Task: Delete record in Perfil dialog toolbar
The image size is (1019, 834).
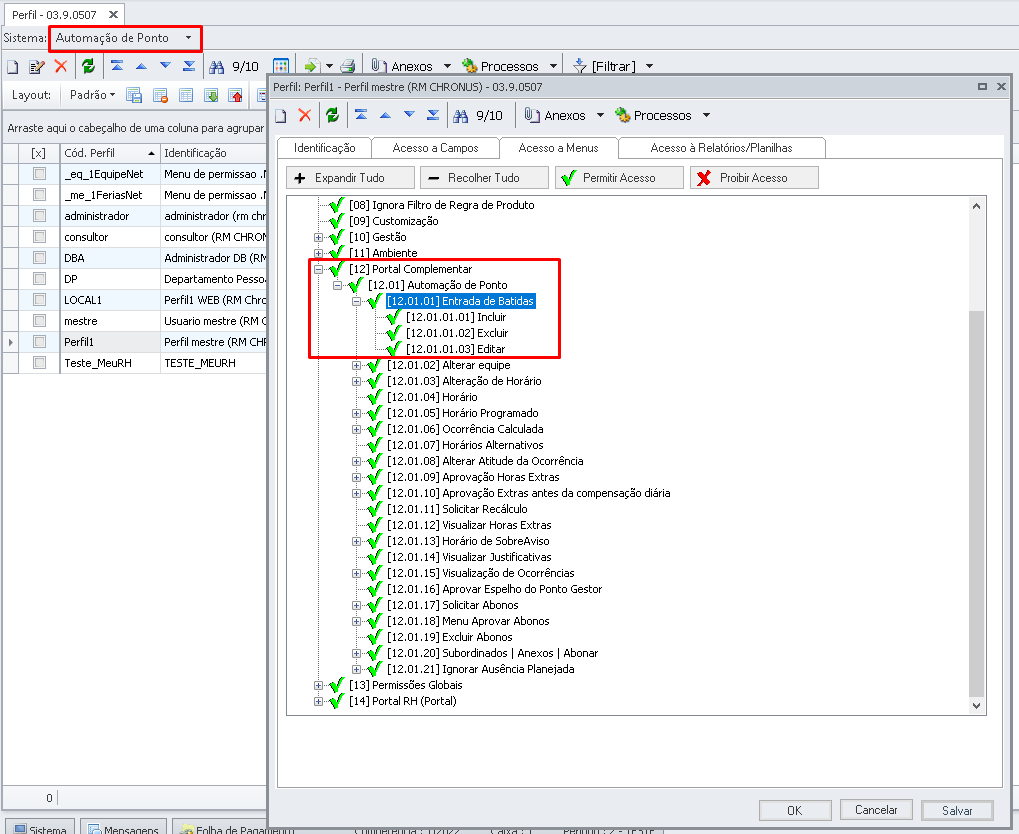Action: pyautogui.click(x=305, y=116)
